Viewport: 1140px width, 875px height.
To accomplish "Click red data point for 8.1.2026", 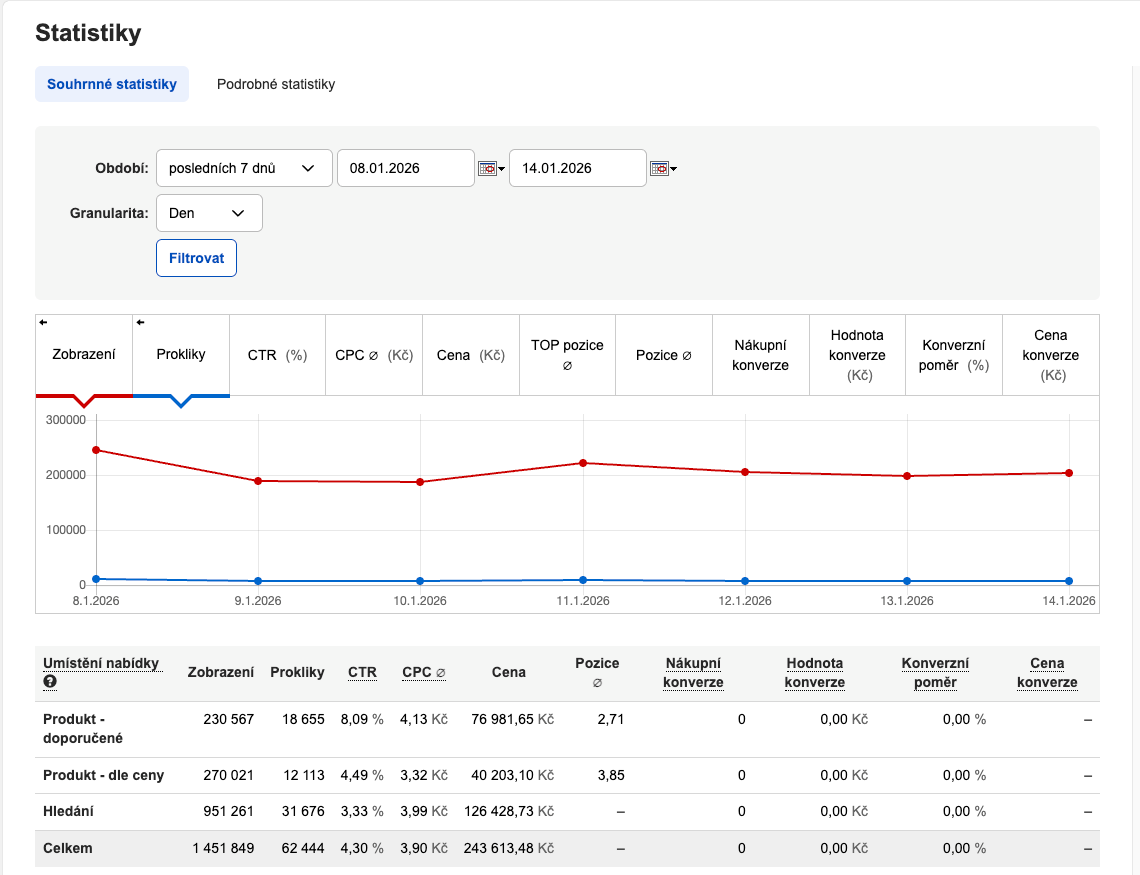I will click(96, 450).
